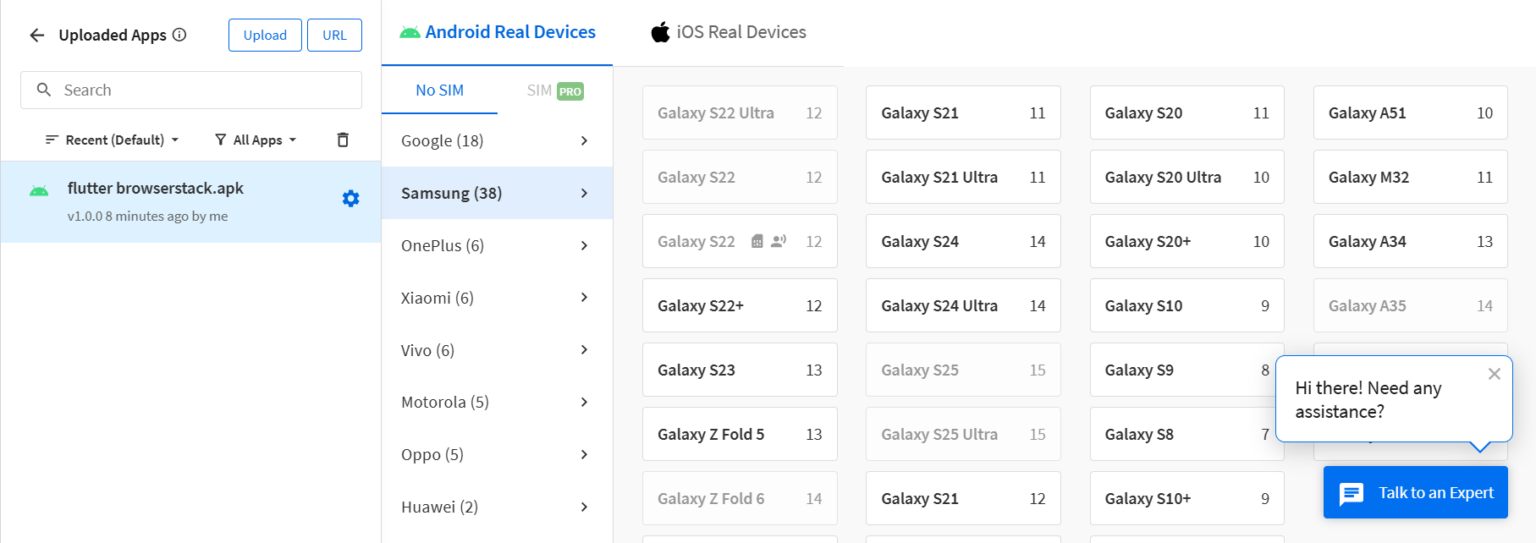This screenshot has height=543, width=1536.
Task: Switch to the SIM PRO tab
Action: [554, 91]
